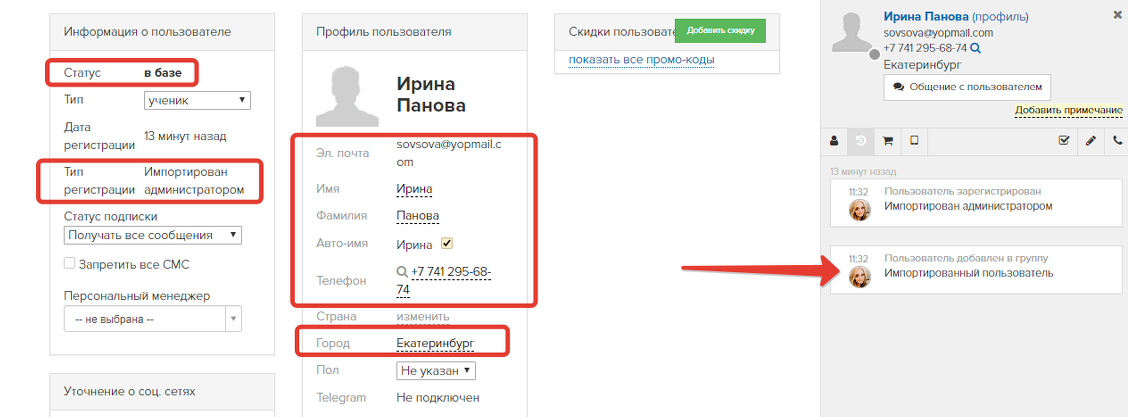
Task: Click the side panel phone '+7 741 295-68-74'
Action: click(925, 48)
